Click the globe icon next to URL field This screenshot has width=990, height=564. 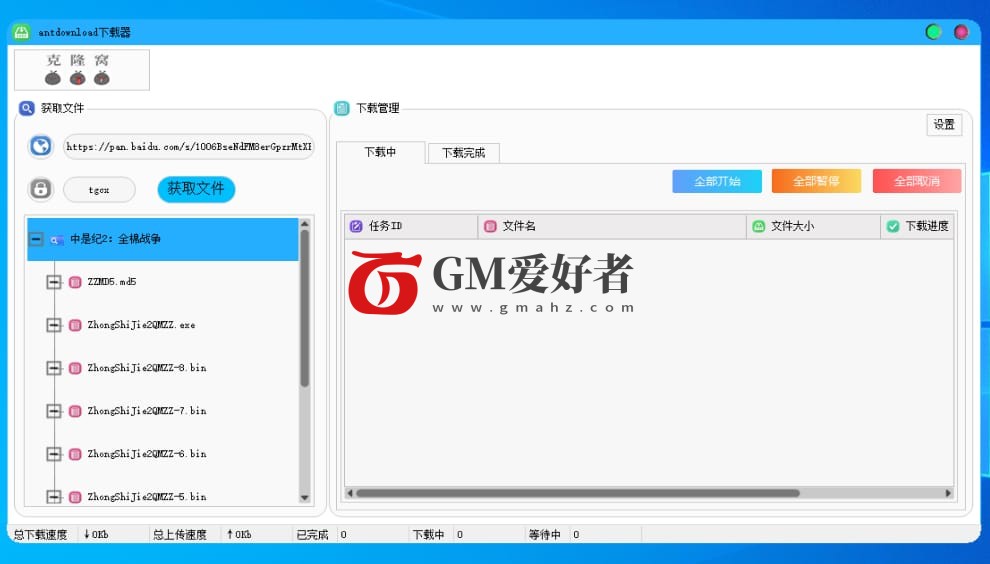41,147
